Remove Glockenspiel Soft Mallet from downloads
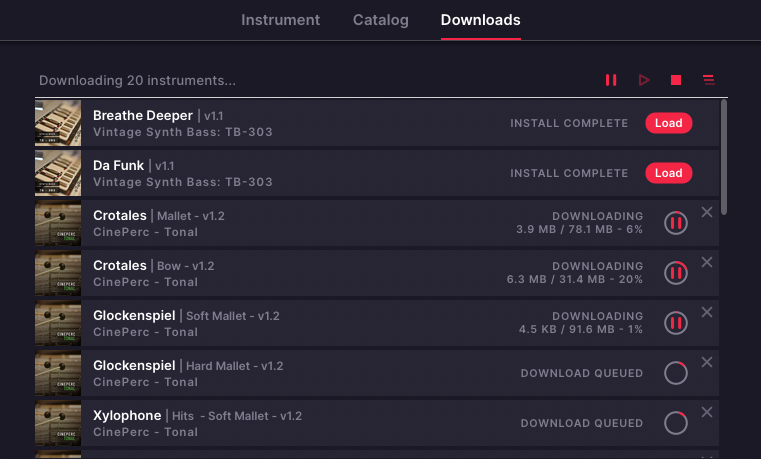Image resolution: width=761 pixels, height=459 pixels. [707, 312]
